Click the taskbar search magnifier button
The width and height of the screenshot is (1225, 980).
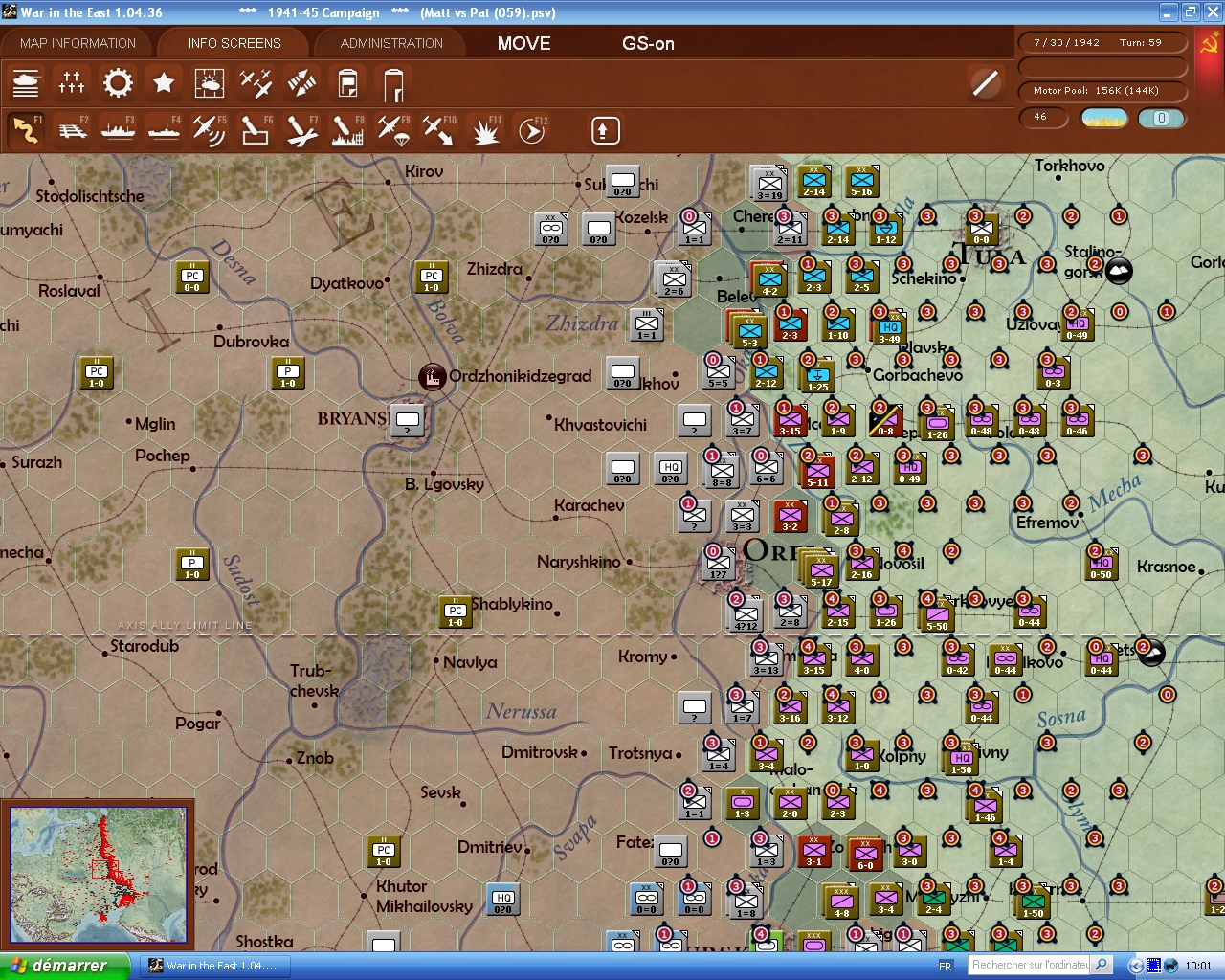click(x=1102, y=966)
